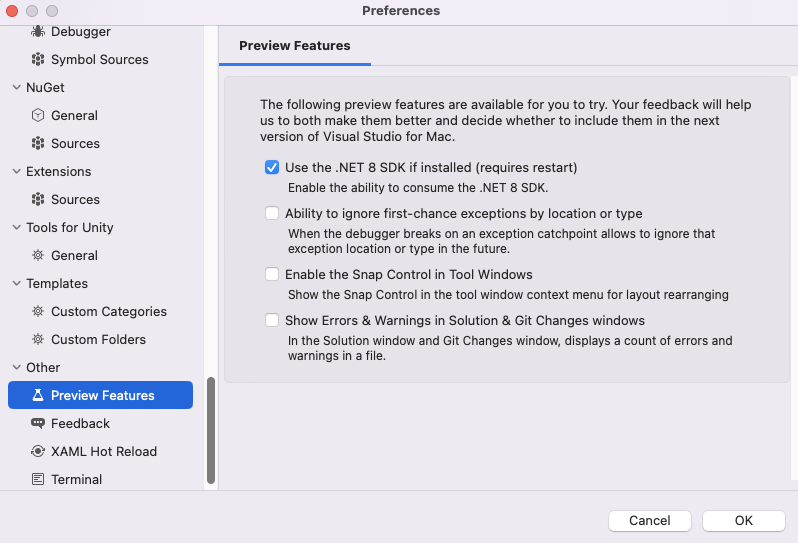This screenshot has height=543, width=798.
Task: Open the Terminal icon entry
Action: 38,479
